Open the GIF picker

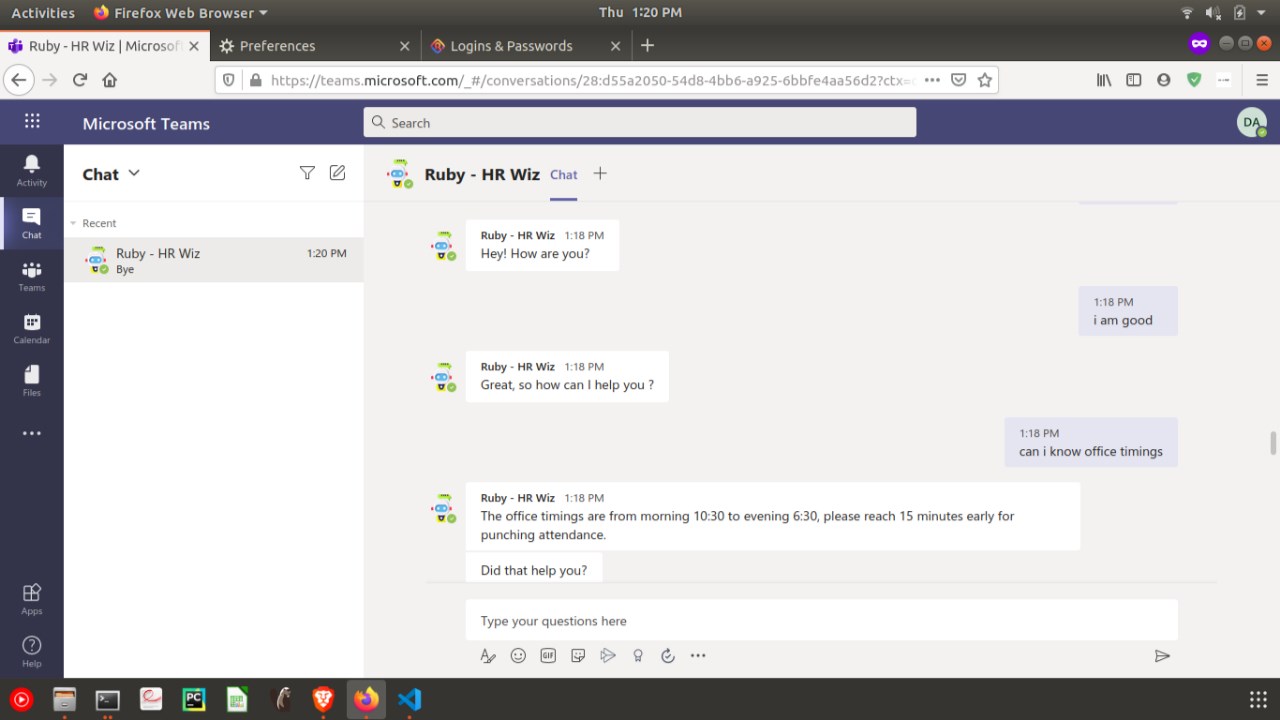pyautogui.click(x=548, y=656)
